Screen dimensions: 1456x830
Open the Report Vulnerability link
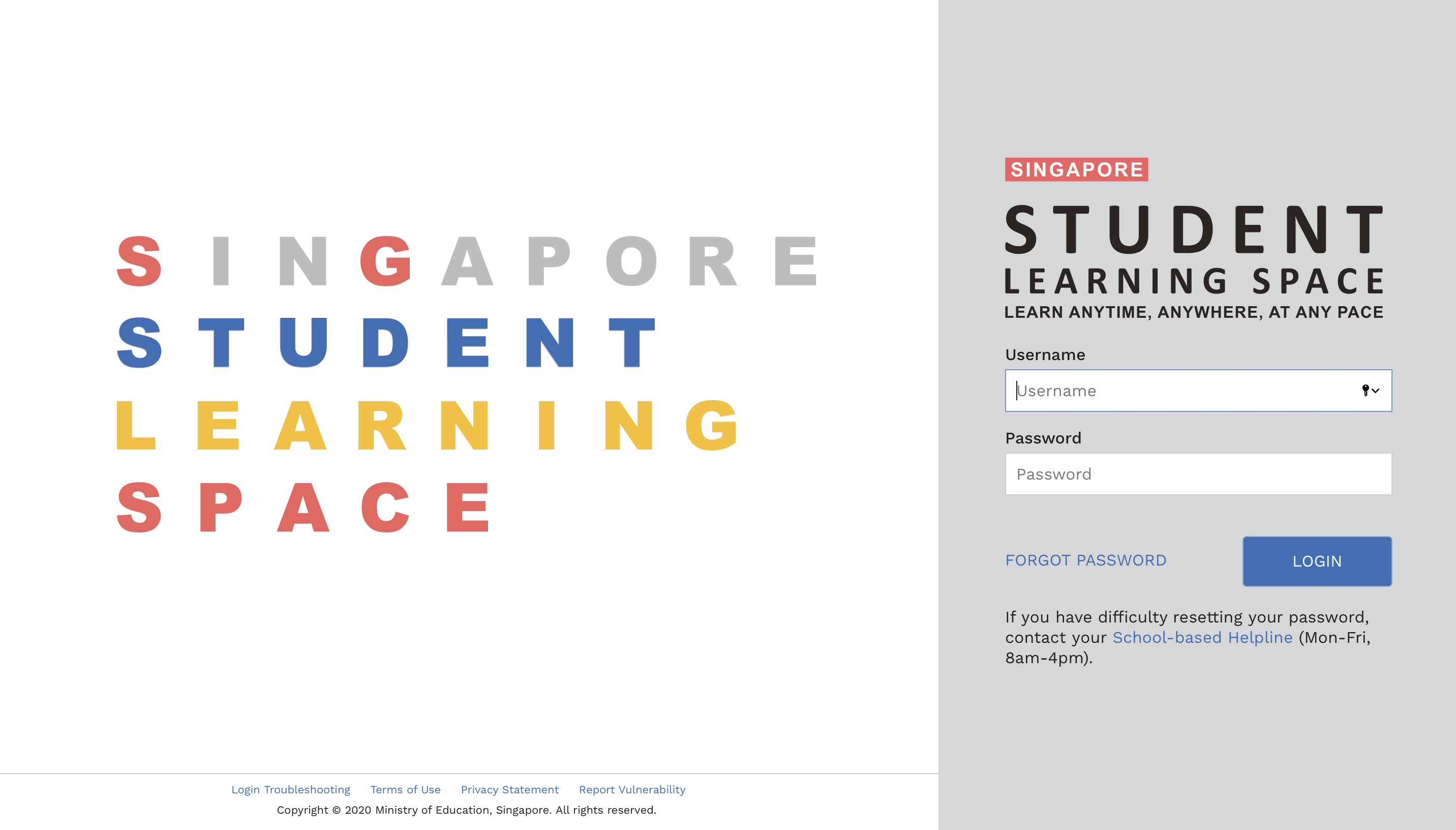tap(632, 789)
